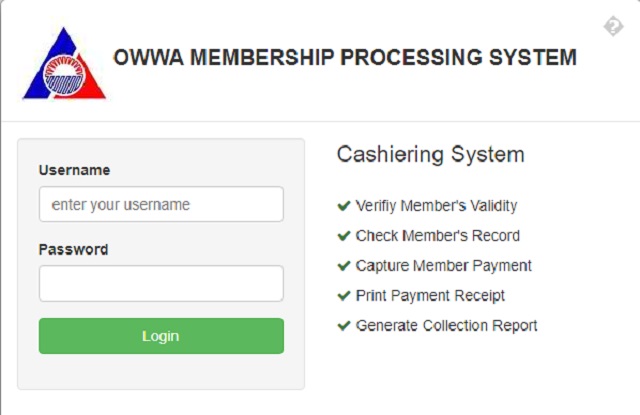Open the help question mark icon

[613, 26]
